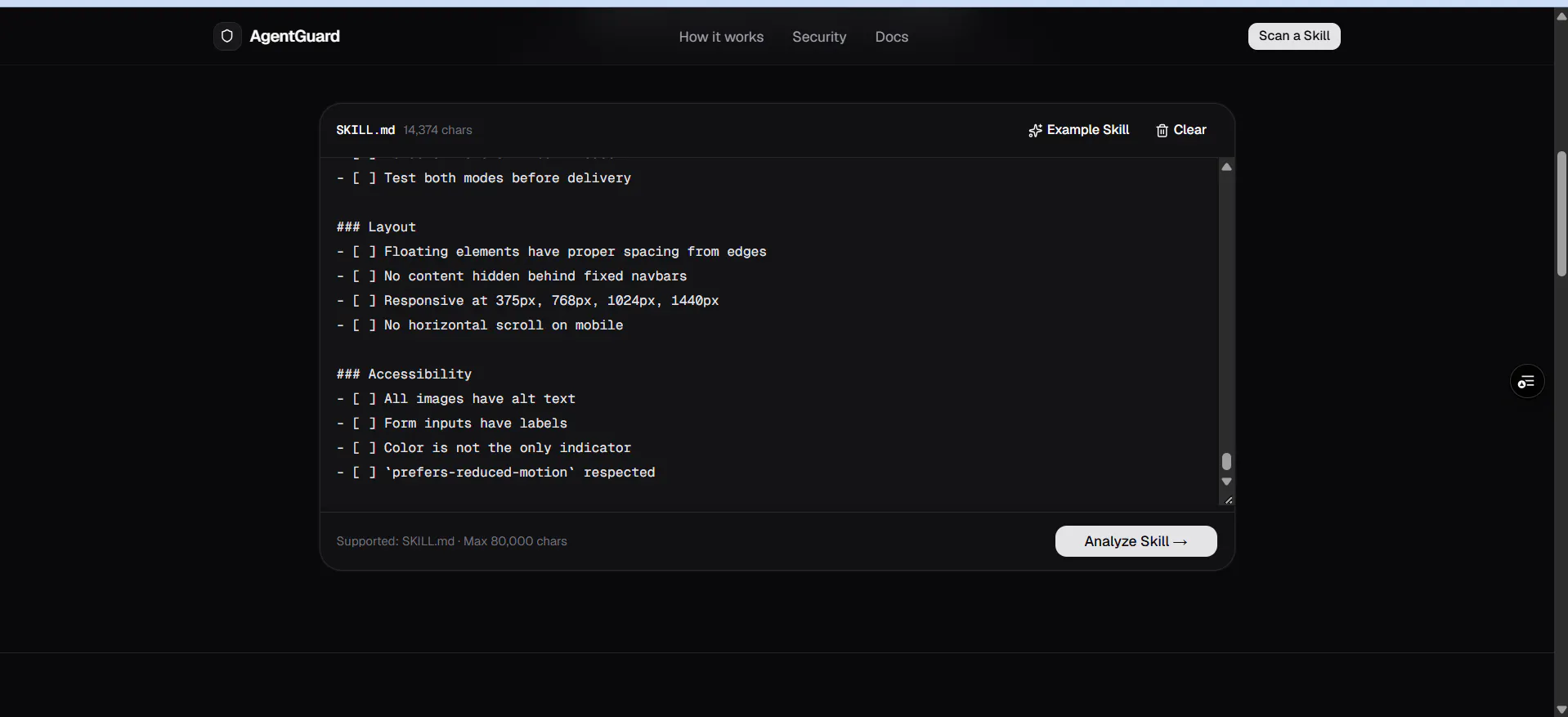Click the editor scrollbar up arrow
This screenshot has width=1568, height=717.
[1226, 167]
